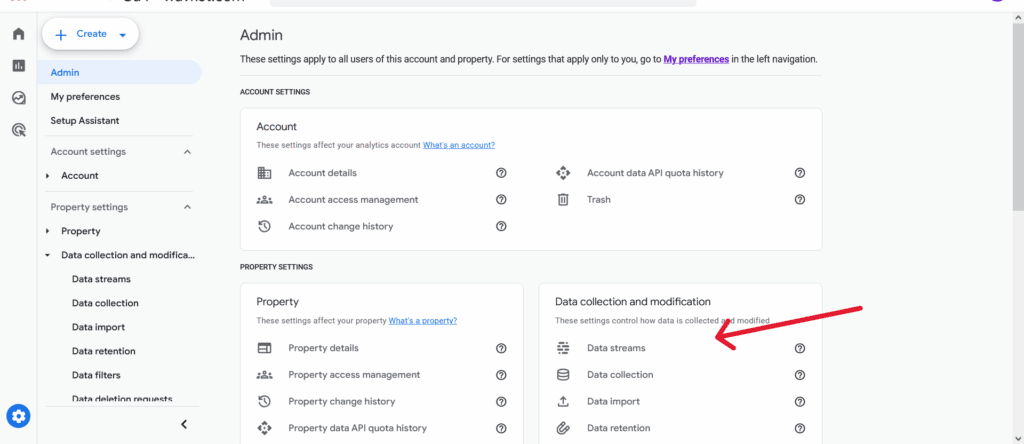This screenshot has height=444, width=1024.
Task: Click the database icon beside Data collection
Action: [x=563, y=375]
